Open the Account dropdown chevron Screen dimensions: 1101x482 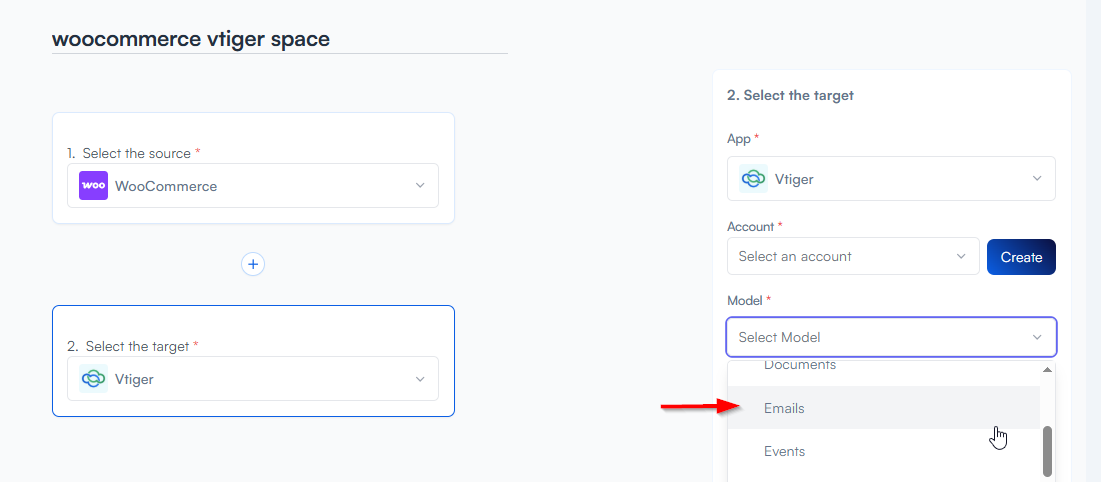tap(961, 256)
